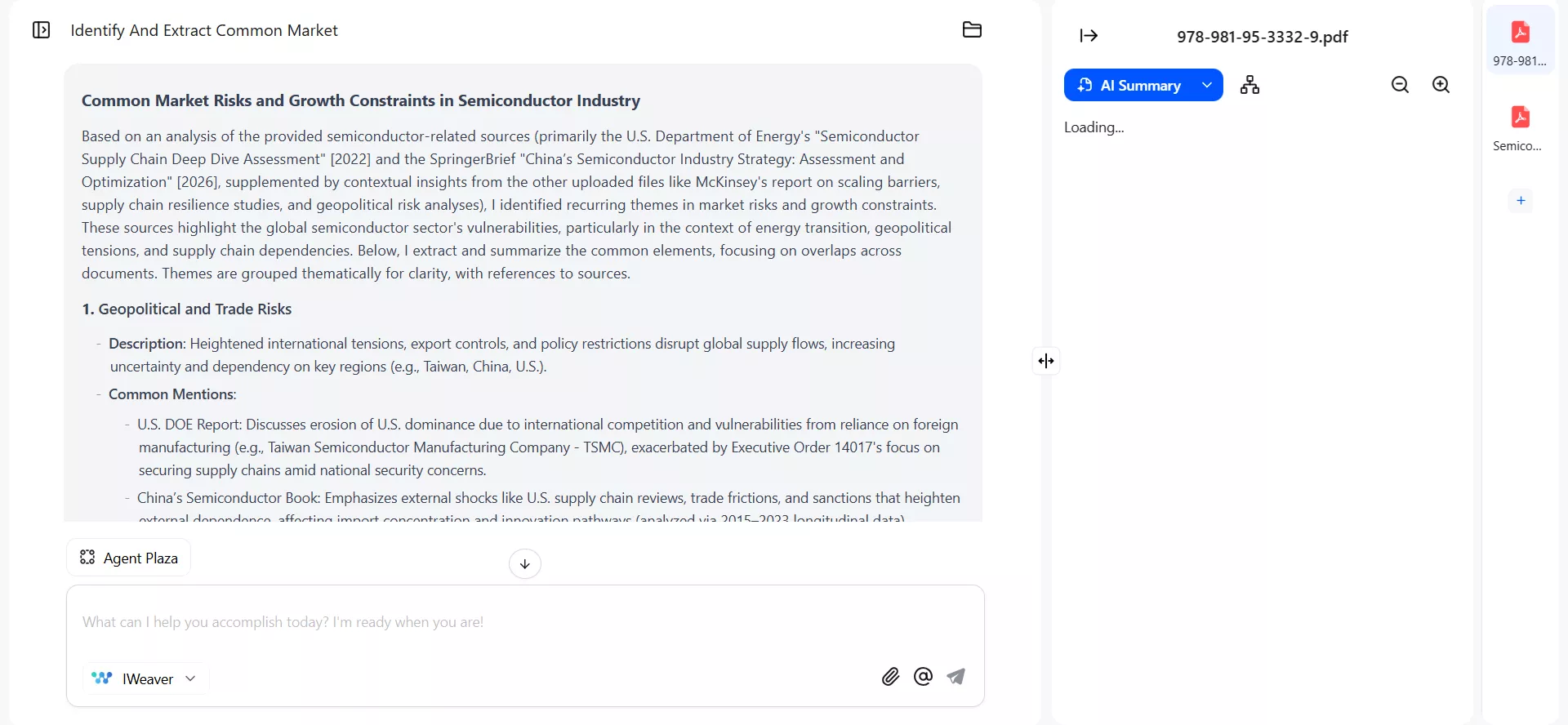Collapse the PDF preview panel arrow
1568x725 pixels.
tap(1089, 36)
